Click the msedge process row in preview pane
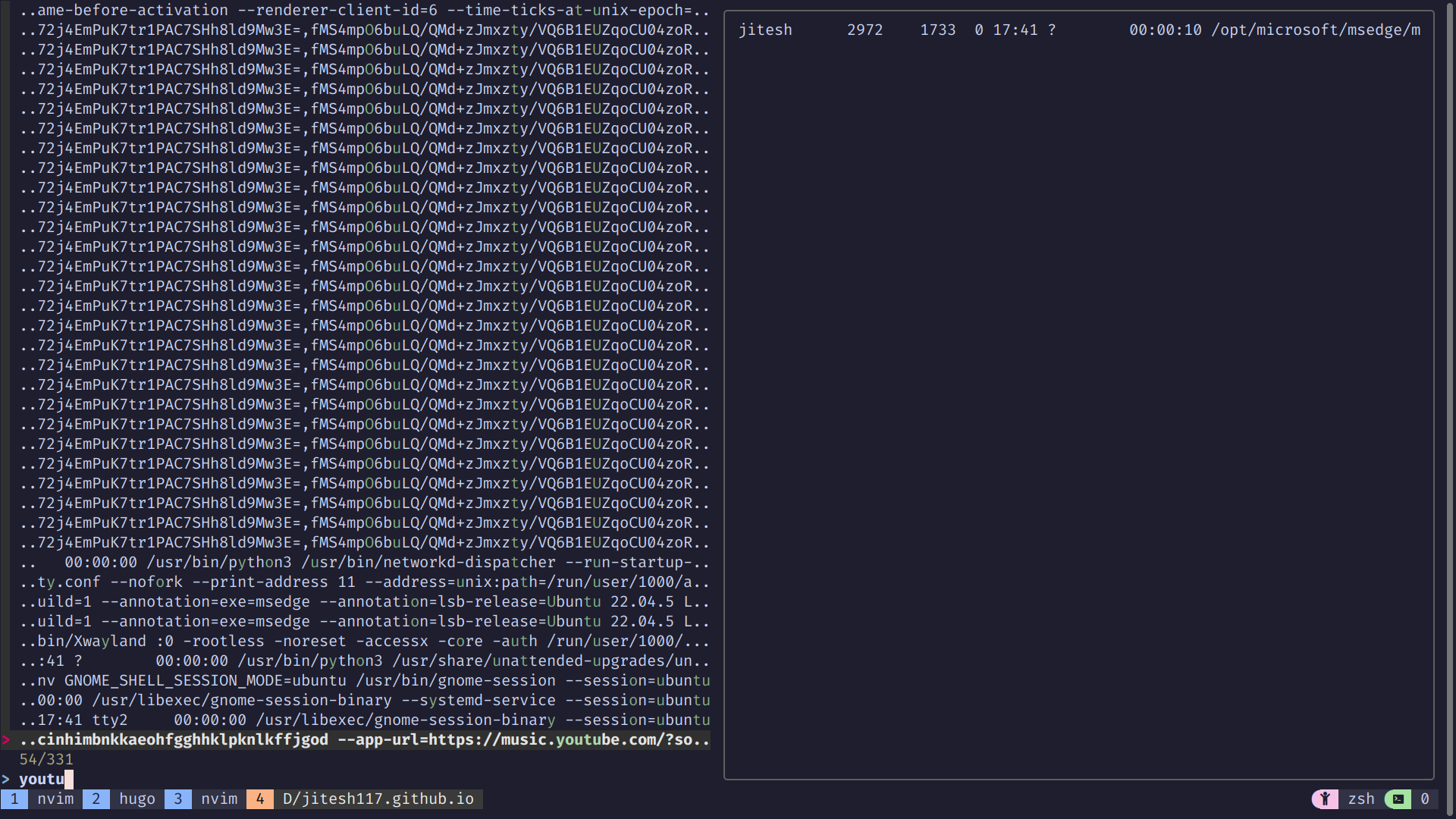 click(x=1078, y=30)
